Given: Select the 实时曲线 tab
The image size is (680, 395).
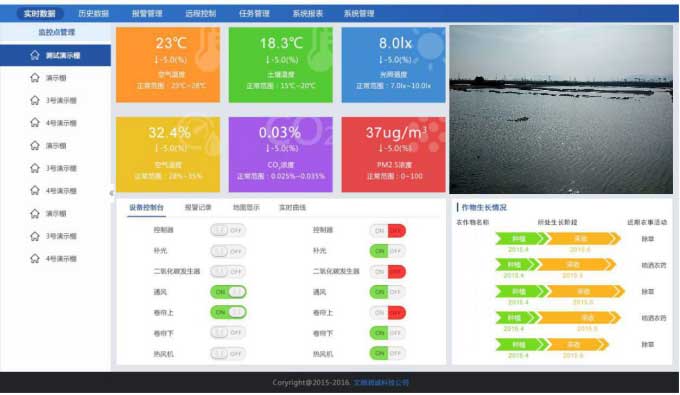Looking at the screenshot, I should [x=292, y=207].
